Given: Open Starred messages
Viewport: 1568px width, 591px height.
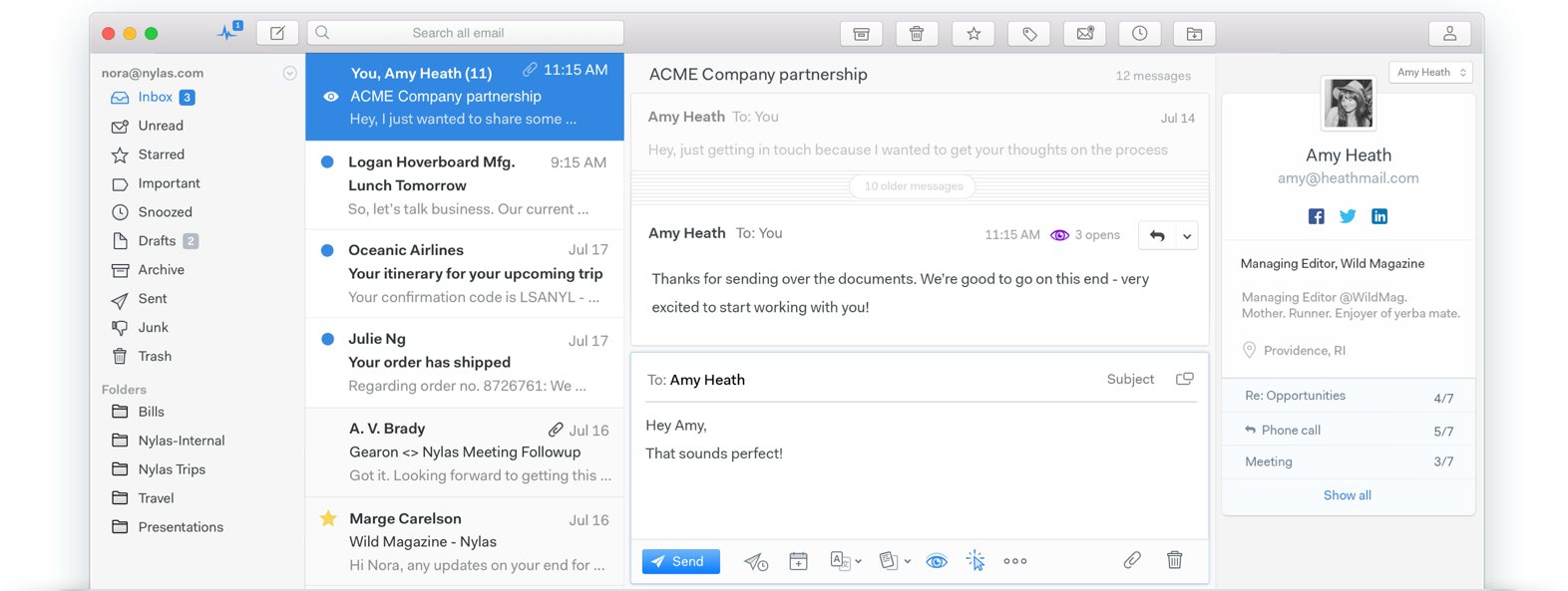Looking at the screenshot, I should 162,154.
